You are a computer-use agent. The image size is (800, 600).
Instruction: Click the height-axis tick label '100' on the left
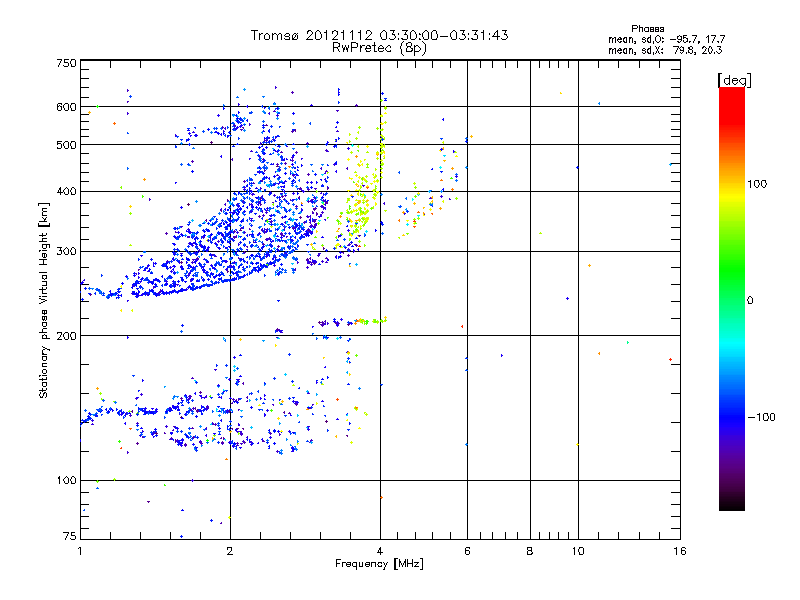click(x=66, y=481)
